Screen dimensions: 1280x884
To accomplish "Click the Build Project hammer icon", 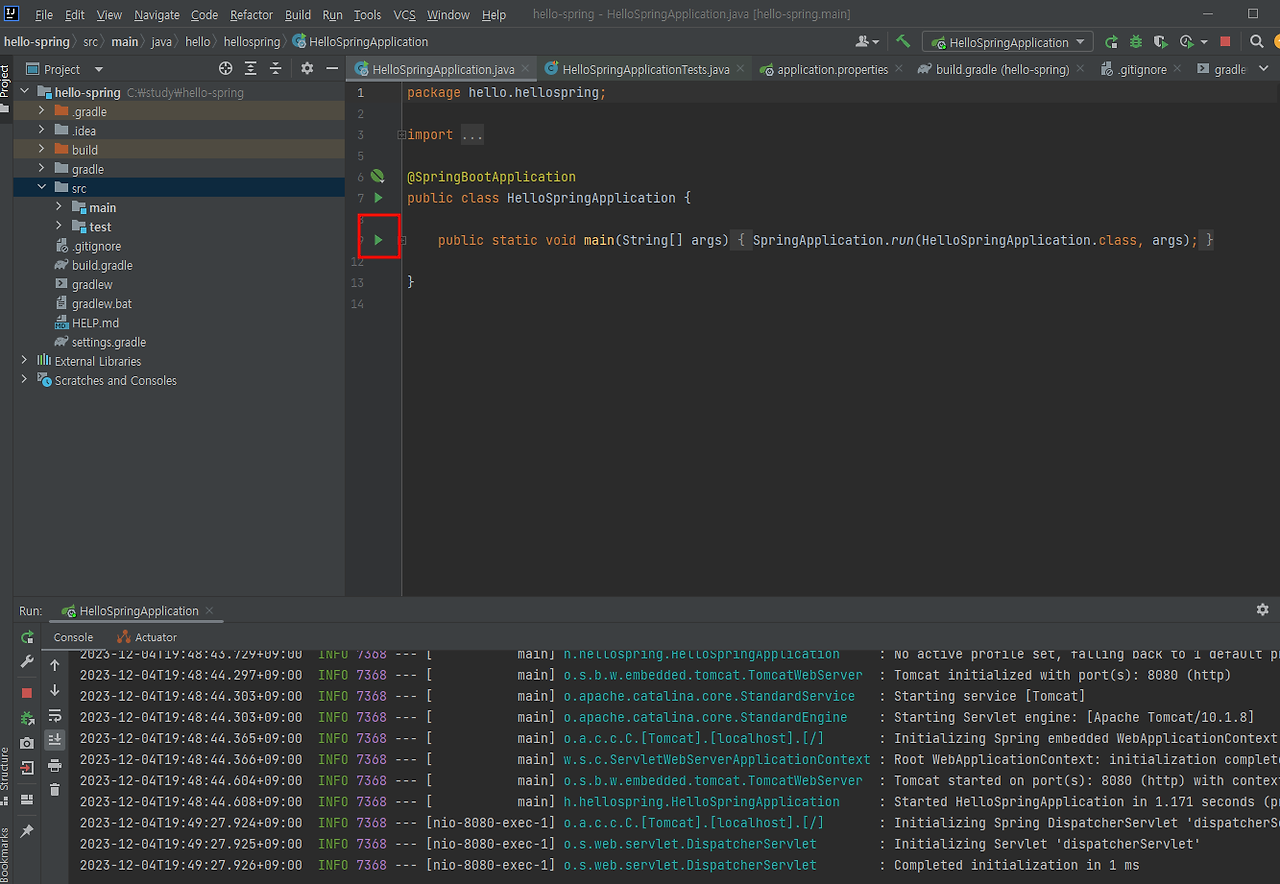I will click(903, 42).
